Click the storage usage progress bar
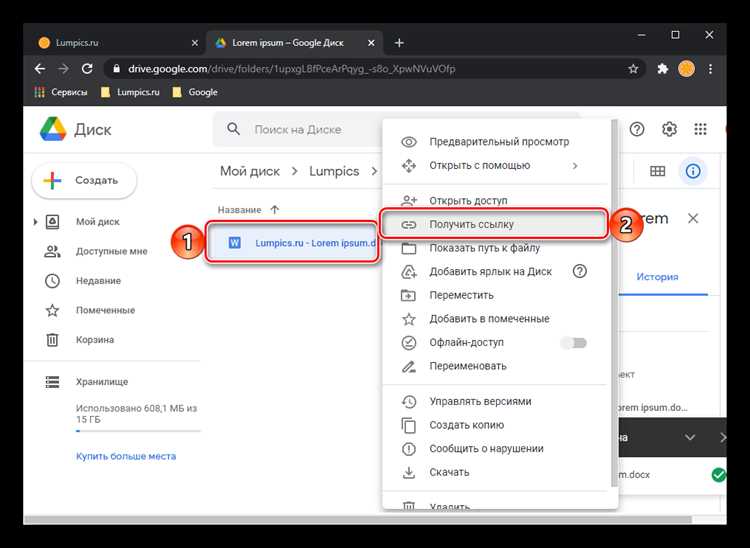The image size is (750, 548). pyautogui.click(x=138, y=431)
